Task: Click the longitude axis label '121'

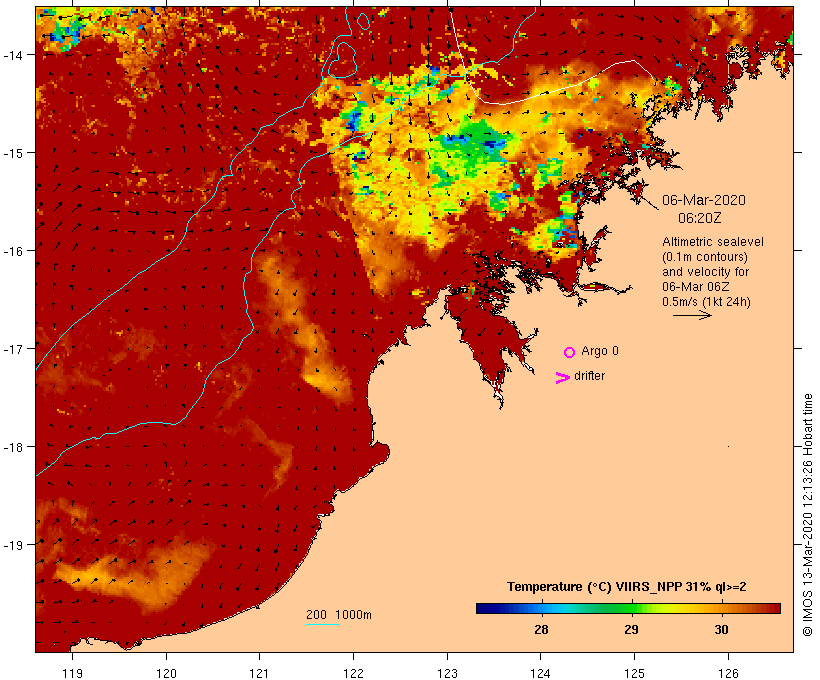Action: coord(259,673)
